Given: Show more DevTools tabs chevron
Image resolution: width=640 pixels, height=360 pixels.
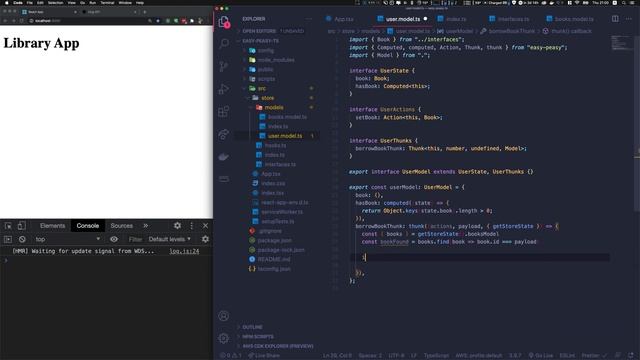Looking at the screenshot, I should point(145,226).
